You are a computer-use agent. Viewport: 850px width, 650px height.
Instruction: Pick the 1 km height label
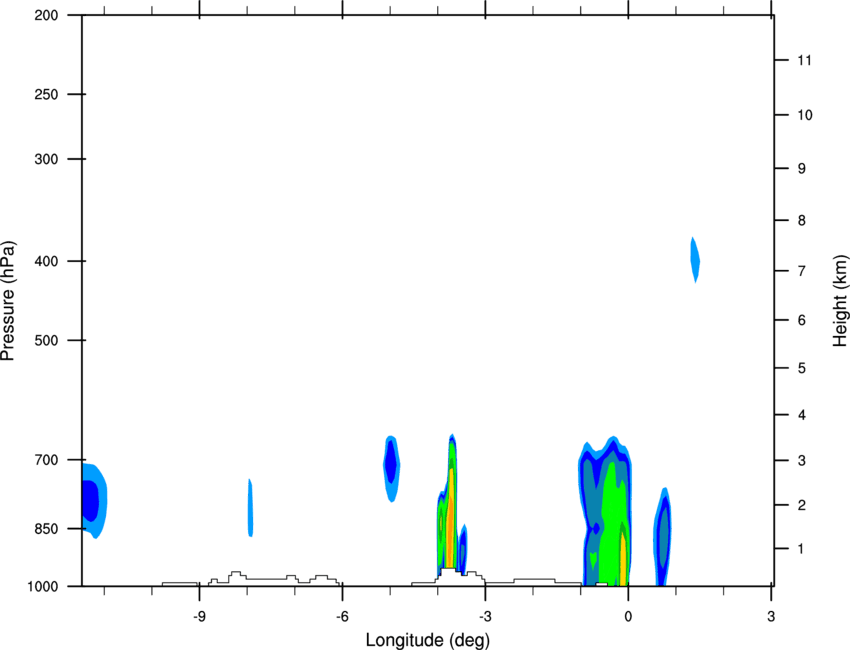pyautogui.click(x=802, y=549)
